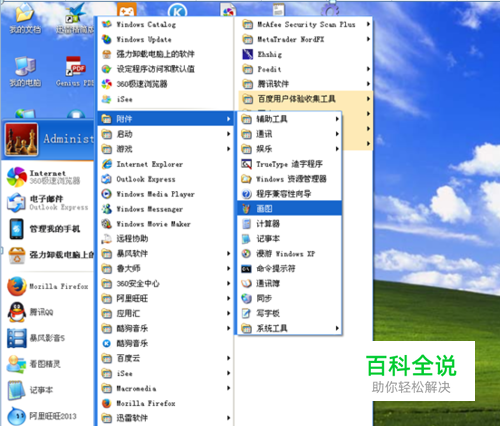Start Windows Movie Maker
The height and width of the screenshot is (426, 500).
tap(166, 224)
